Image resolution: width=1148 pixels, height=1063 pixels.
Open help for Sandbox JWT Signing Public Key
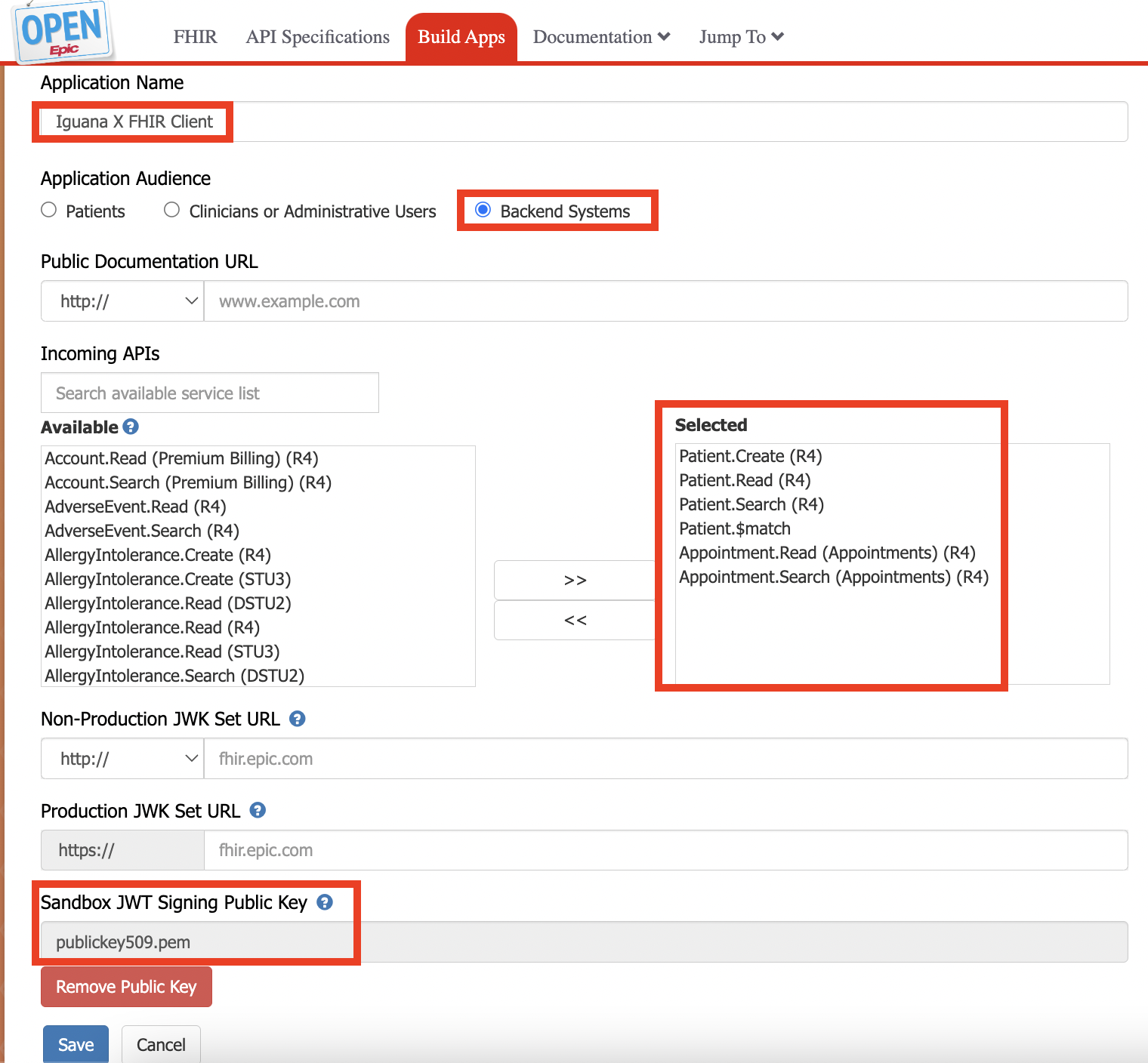tap(325, 902)
